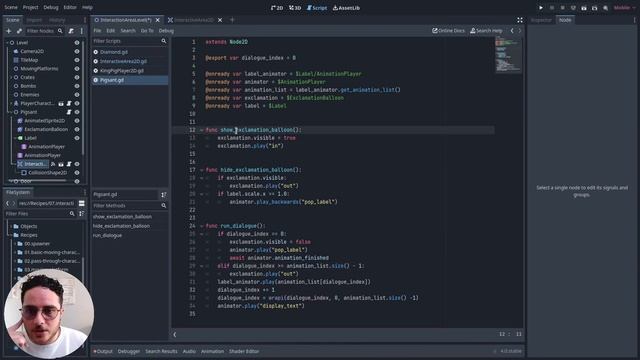
Task: Open the script attached to PlayerCharacter node
Action: (x=69, y=103)
